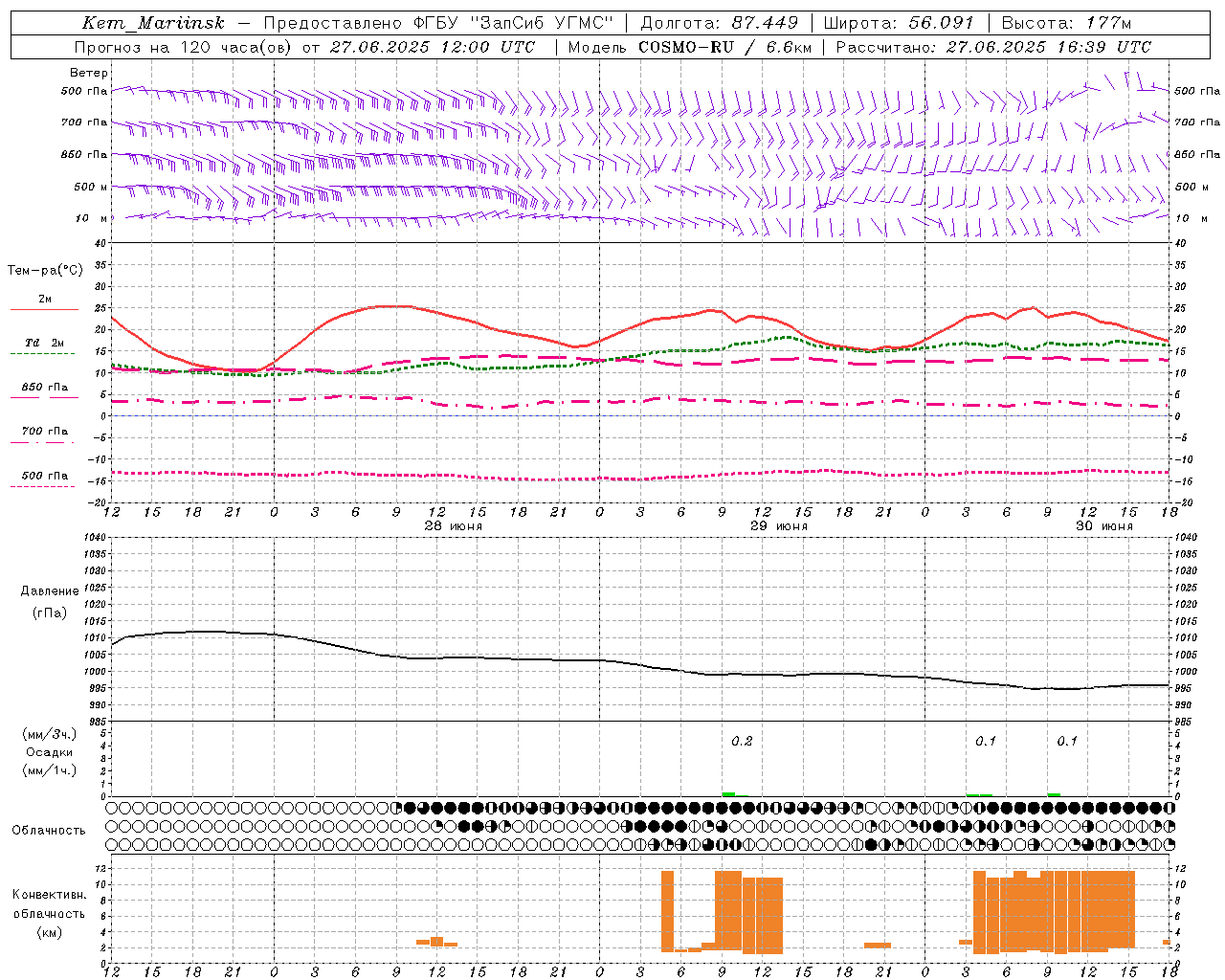Click the 28 июня date label

[454, 526]
